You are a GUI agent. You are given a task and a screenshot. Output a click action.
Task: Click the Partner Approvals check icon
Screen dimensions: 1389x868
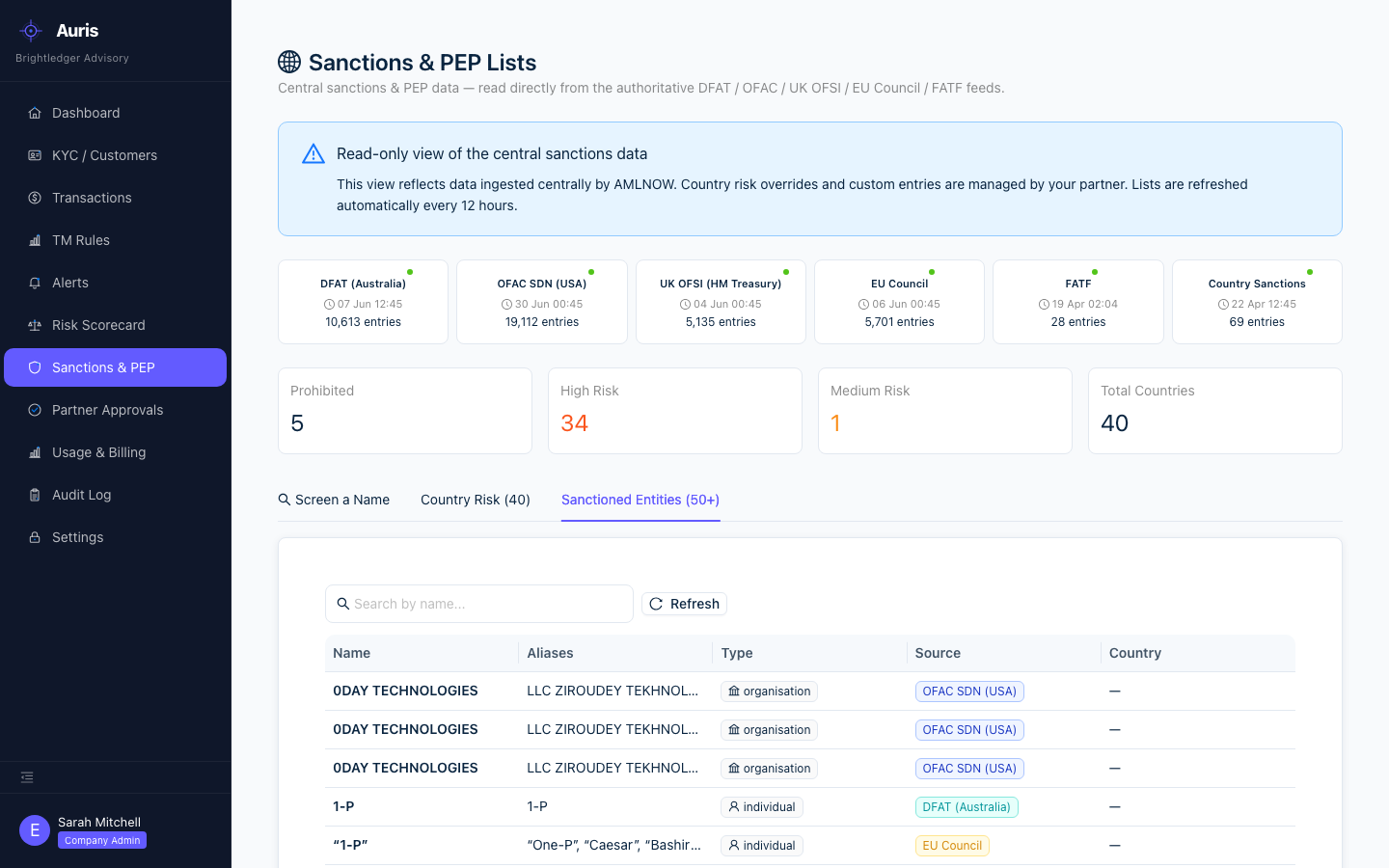click(35, 410)
